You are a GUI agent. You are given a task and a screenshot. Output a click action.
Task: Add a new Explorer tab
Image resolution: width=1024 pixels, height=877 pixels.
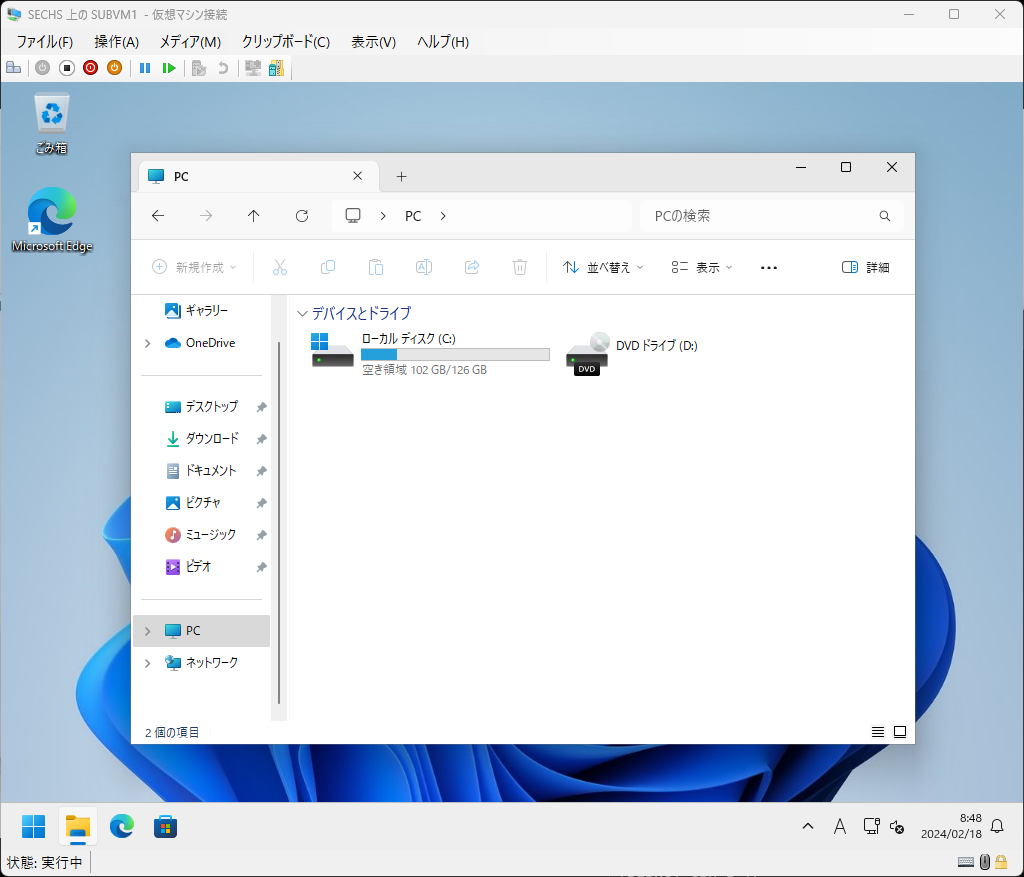(x=401, y=176)
